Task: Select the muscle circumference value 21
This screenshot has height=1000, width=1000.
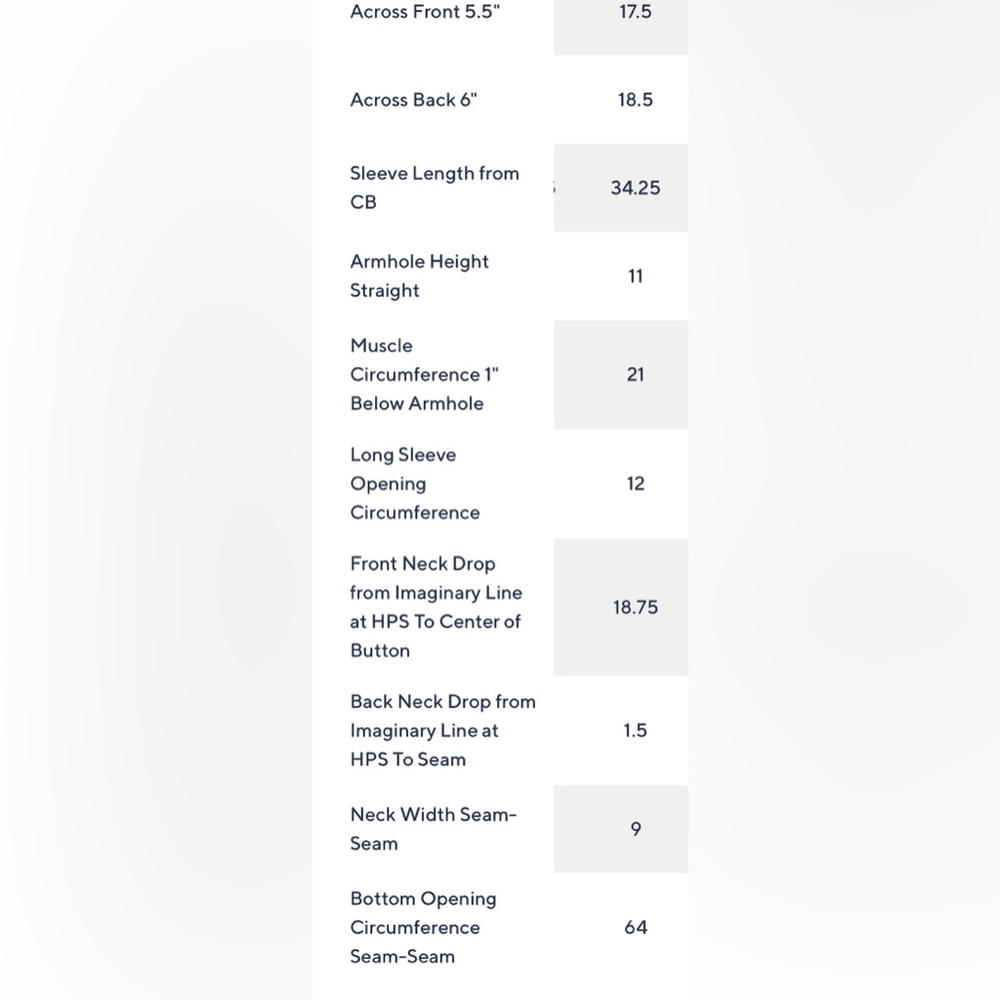Action: click(x=635, y=374)
